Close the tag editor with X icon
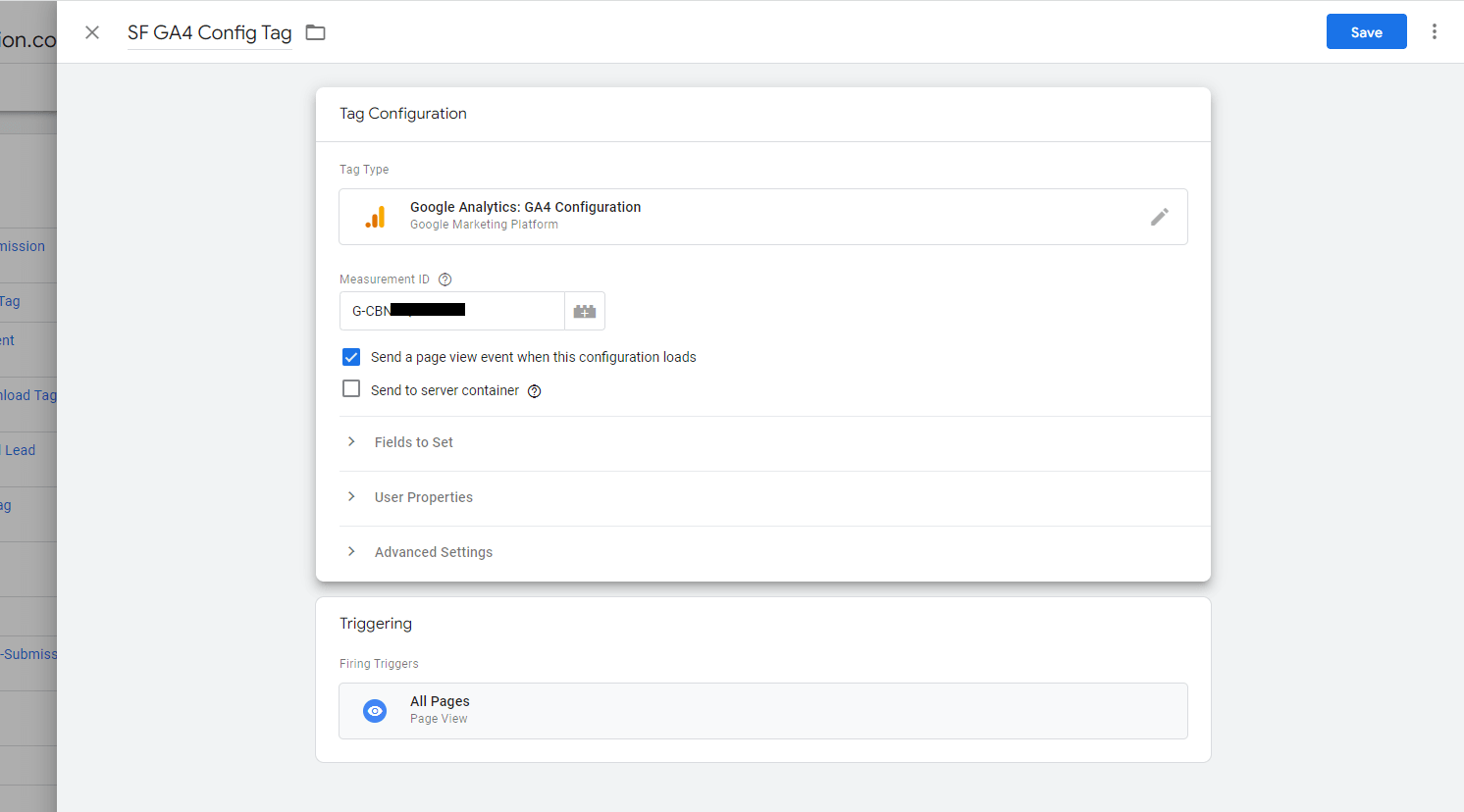 92,32
